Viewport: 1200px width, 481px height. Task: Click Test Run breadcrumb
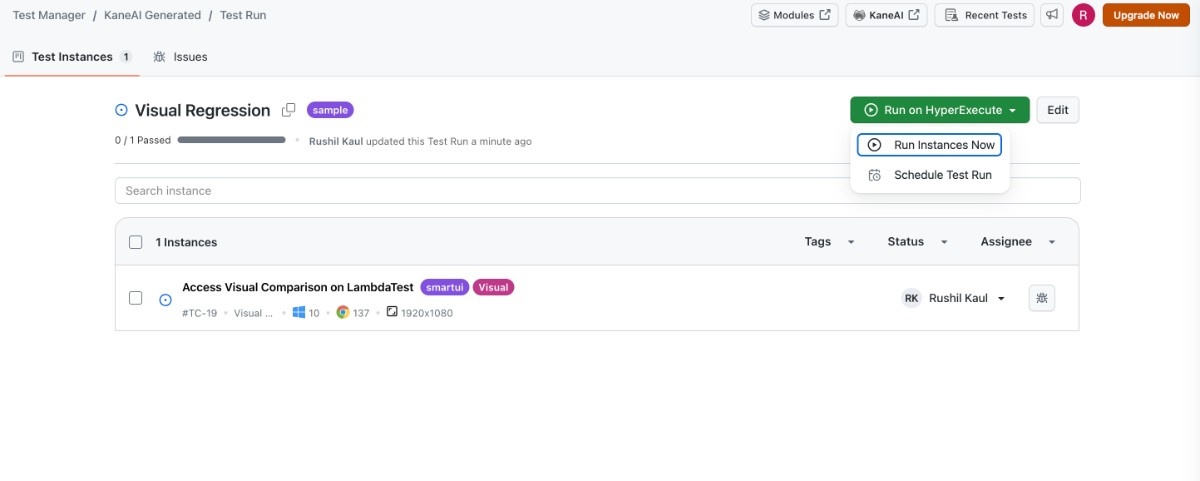243,15
